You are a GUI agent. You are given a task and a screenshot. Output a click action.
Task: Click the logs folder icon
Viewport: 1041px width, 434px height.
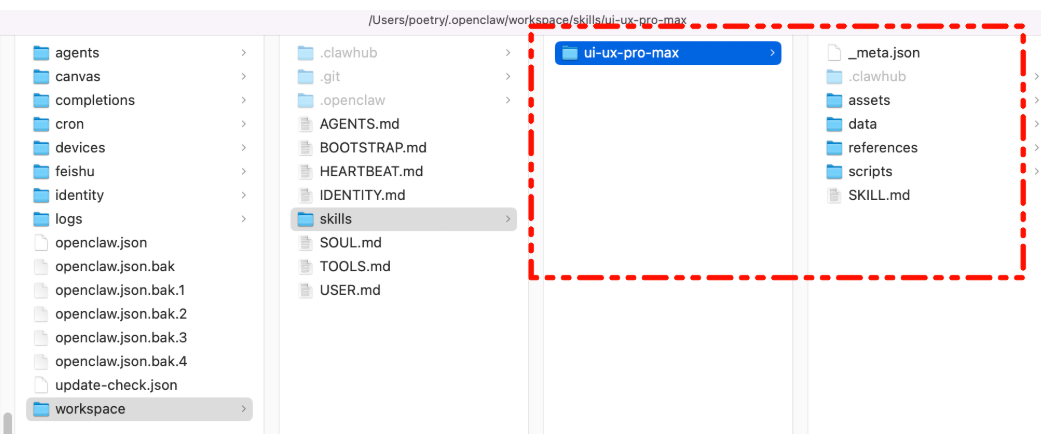click(x=41, y=219)
